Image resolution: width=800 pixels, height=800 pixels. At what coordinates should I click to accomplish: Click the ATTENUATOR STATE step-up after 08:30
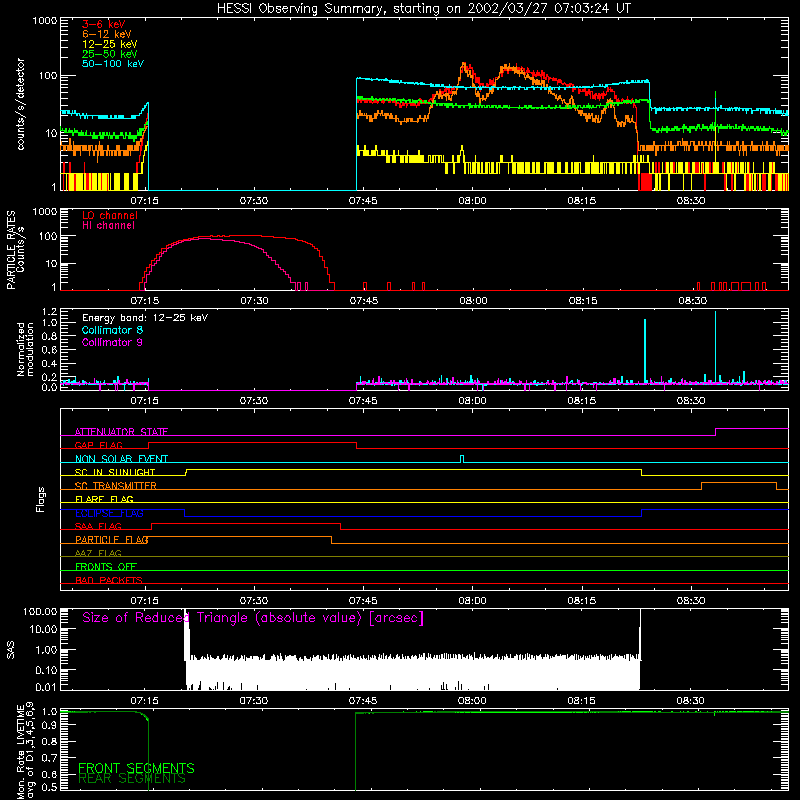click(x=715, y=432)
